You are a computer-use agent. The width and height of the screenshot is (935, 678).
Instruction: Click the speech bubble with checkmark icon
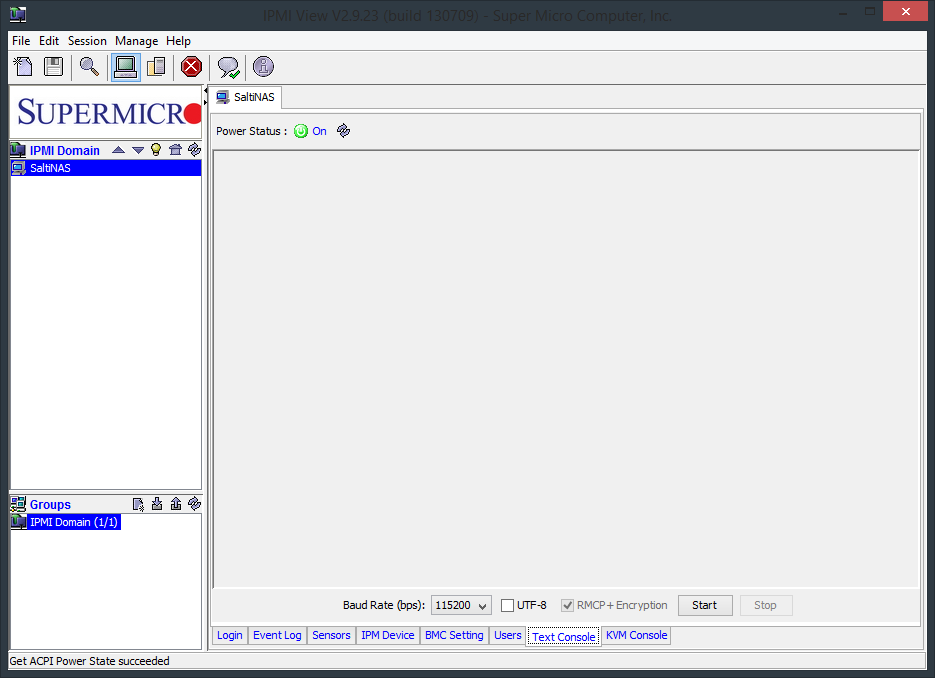[x=228, y=67]
